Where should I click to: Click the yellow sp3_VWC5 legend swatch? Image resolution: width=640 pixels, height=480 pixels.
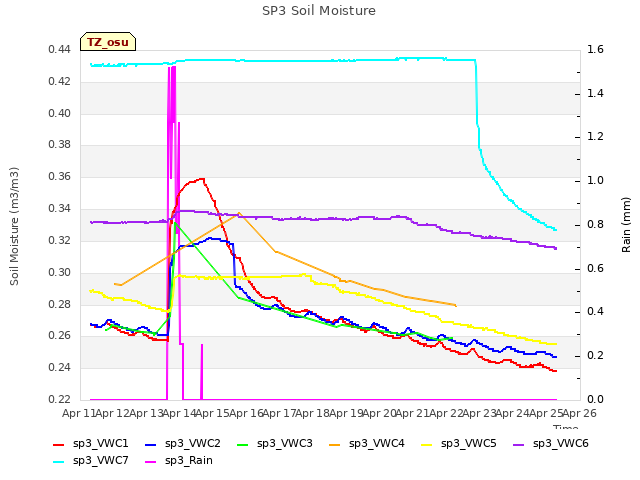click(x=427, y=444)
